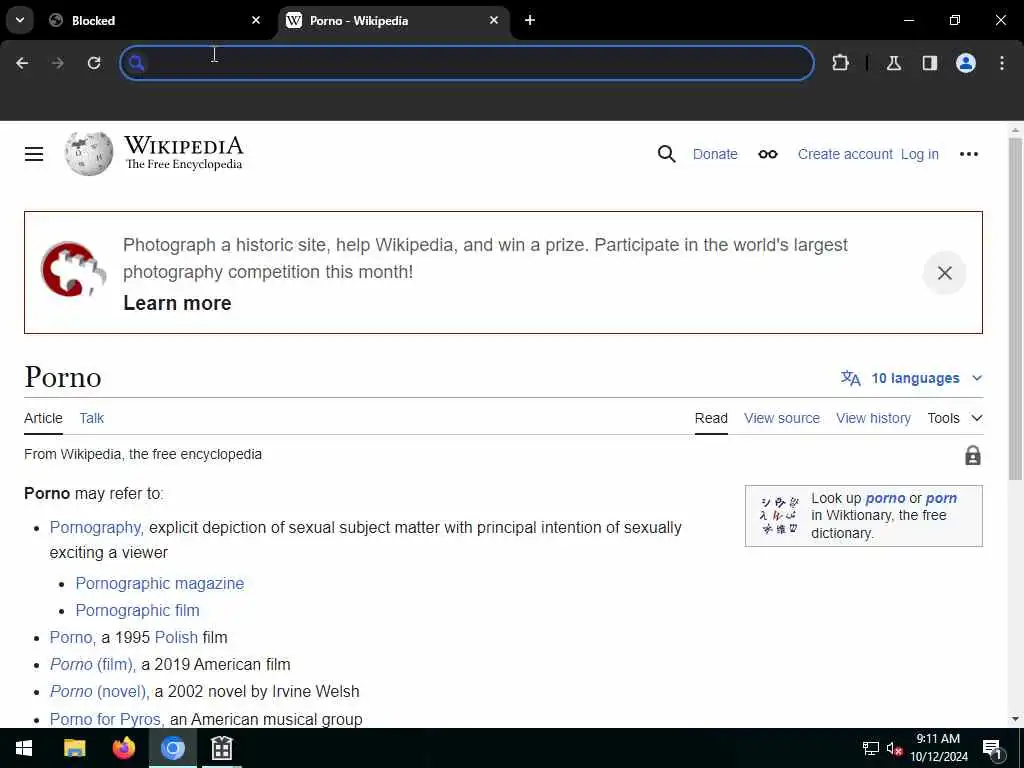Click the Donate link
1024x768 pixels.
pos(715,154)
